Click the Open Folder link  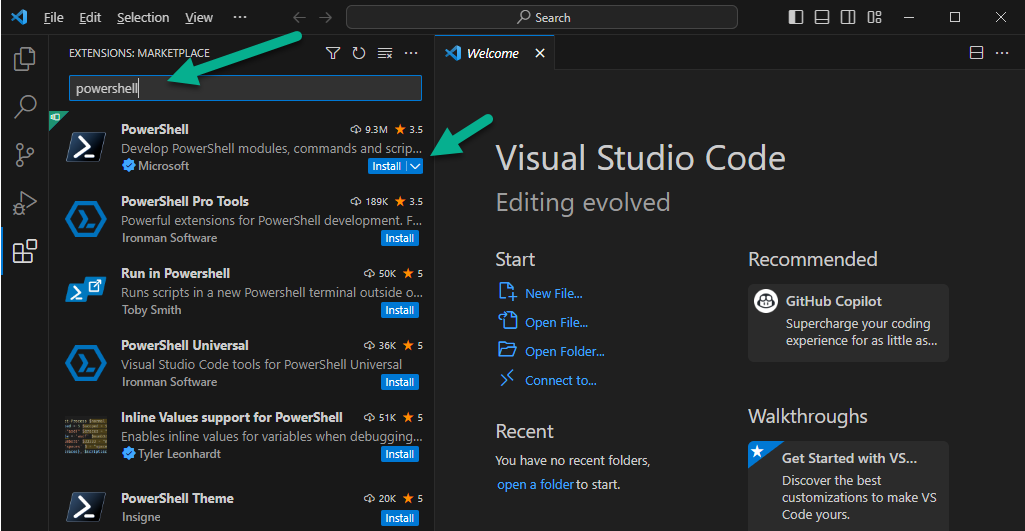(x=565, y=351)
